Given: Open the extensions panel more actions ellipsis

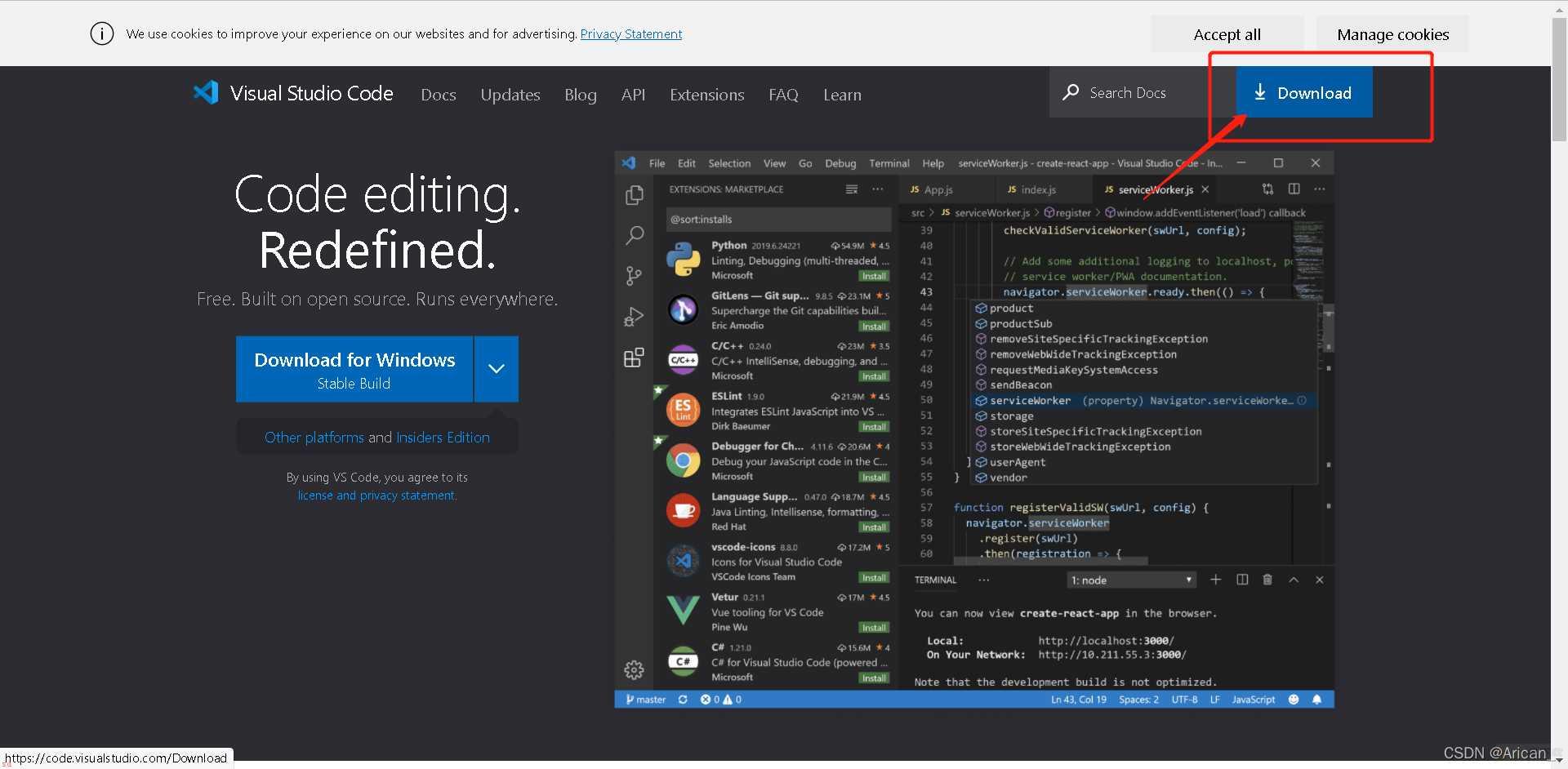Looking at the screenshot, I should [x=878, y=189].
